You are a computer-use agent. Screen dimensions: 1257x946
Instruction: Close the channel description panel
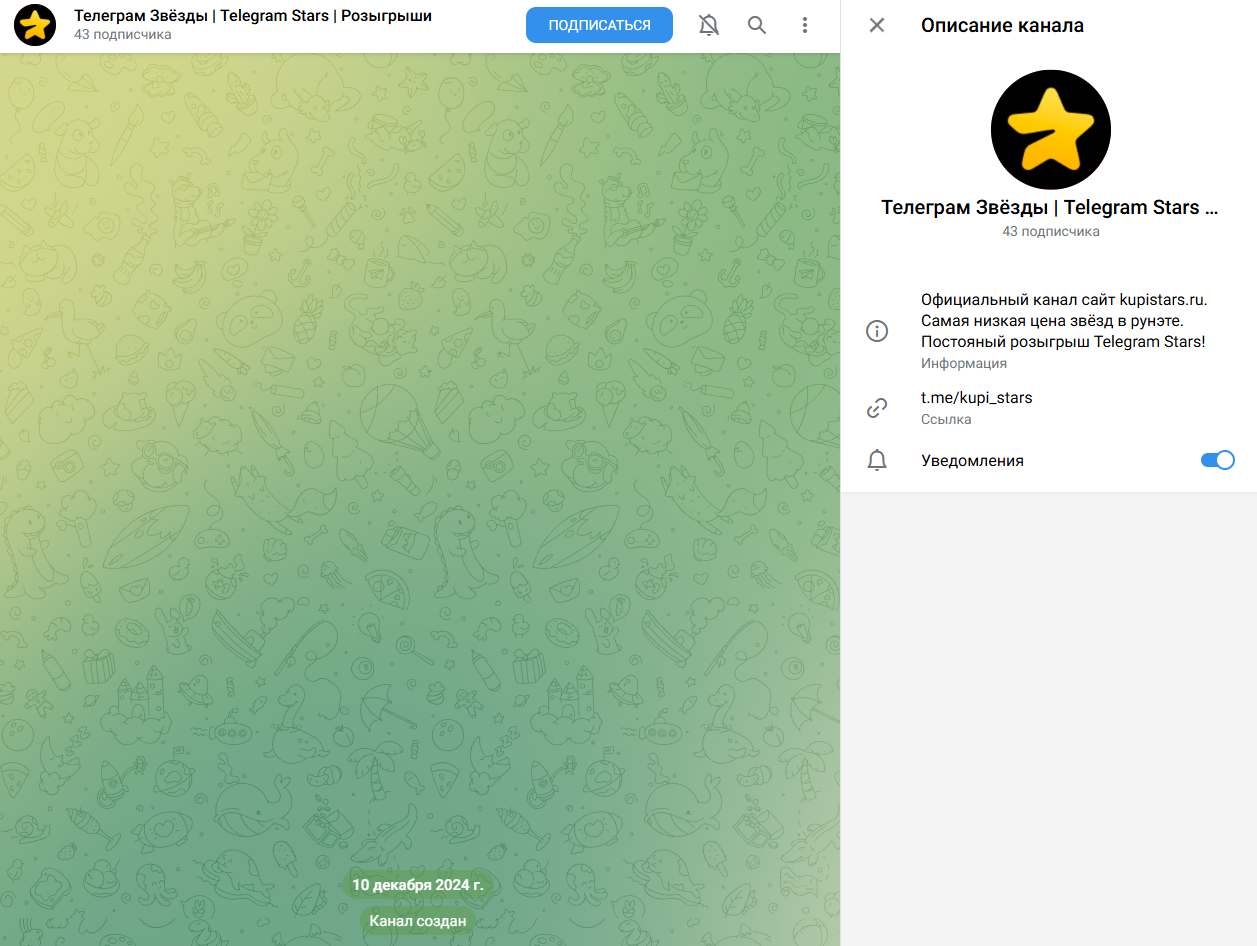(x=877, y=25)
